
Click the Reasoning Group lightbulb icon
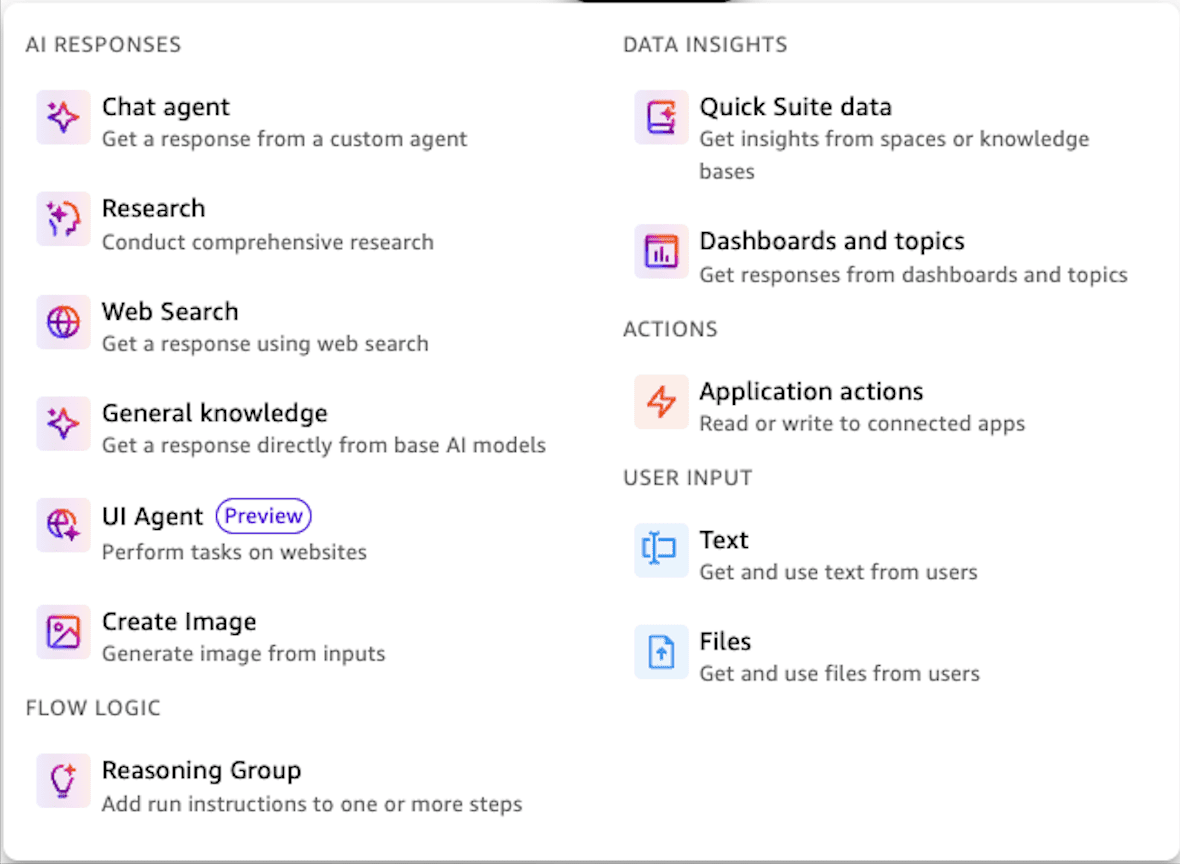click(63, 780)
